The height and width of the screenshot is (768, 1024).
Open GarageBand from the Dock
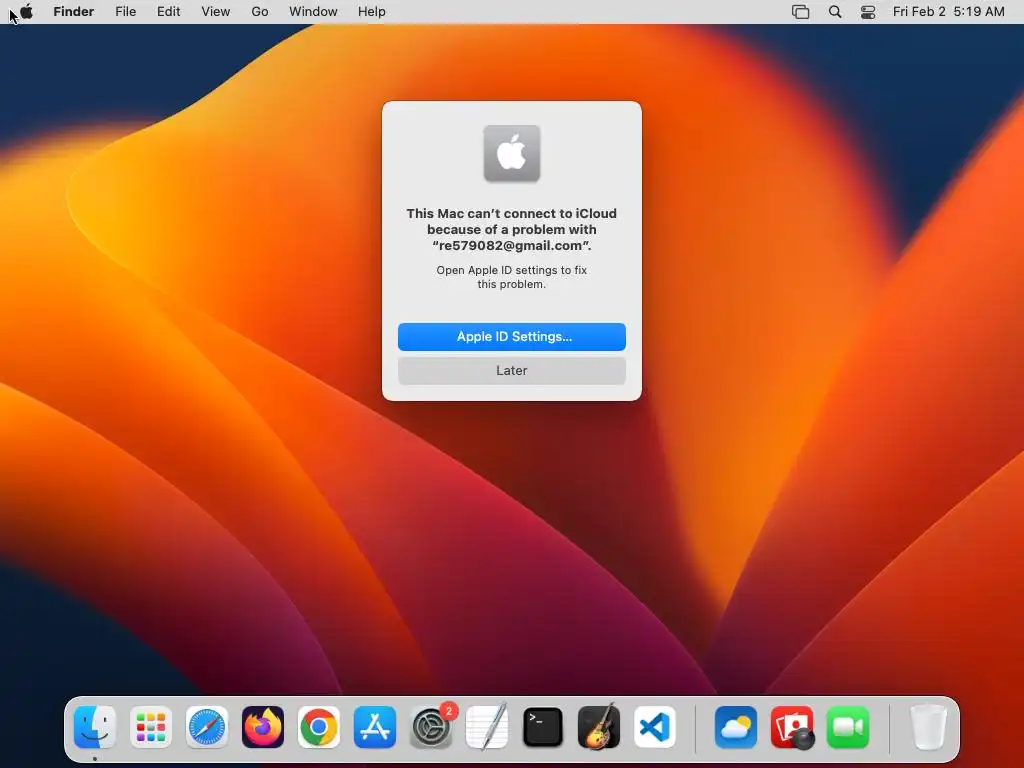[599, 728]
